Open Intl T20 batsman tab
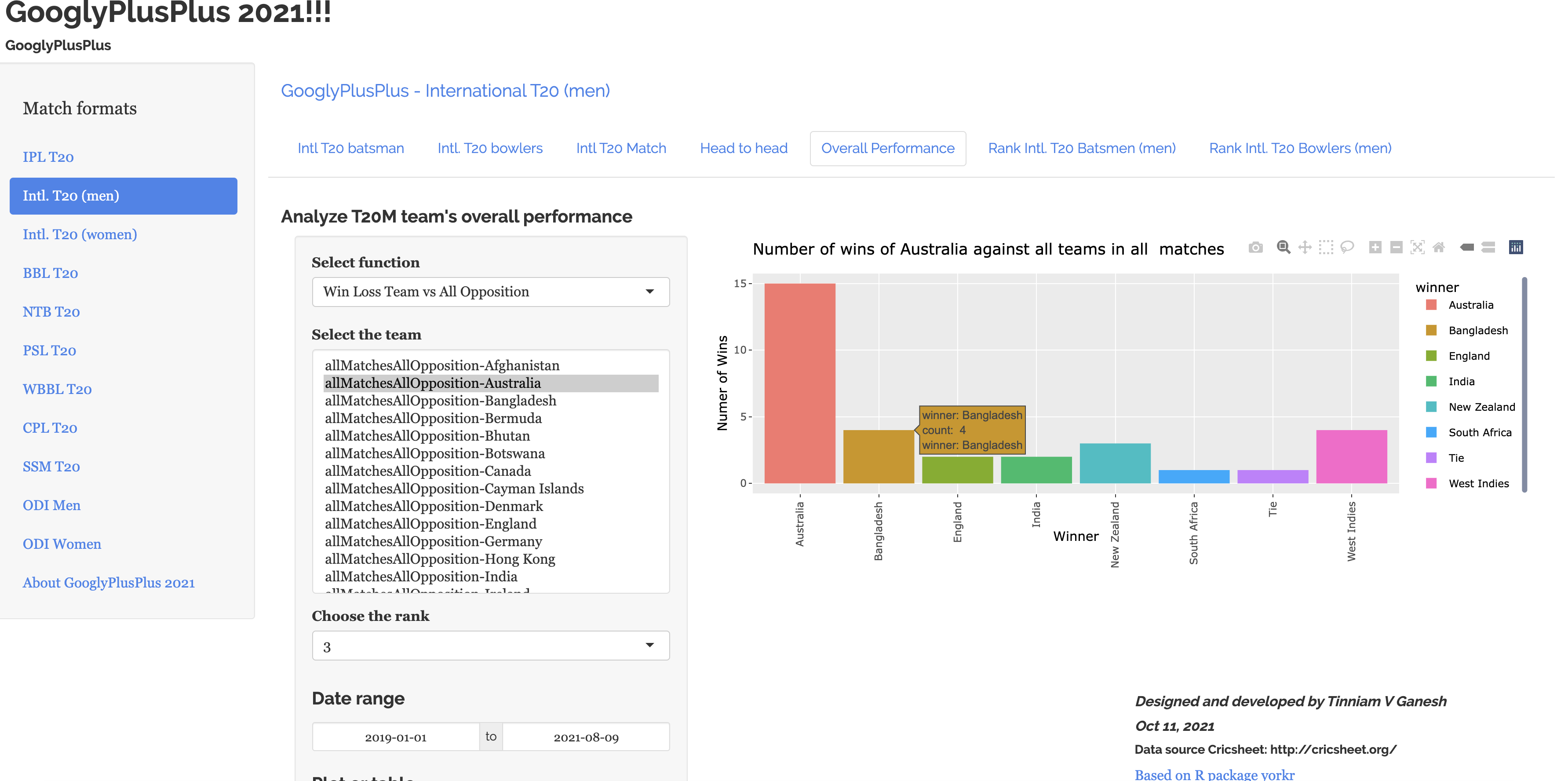Viewport: 1568px width, 781px height. [x=350, y=149]
